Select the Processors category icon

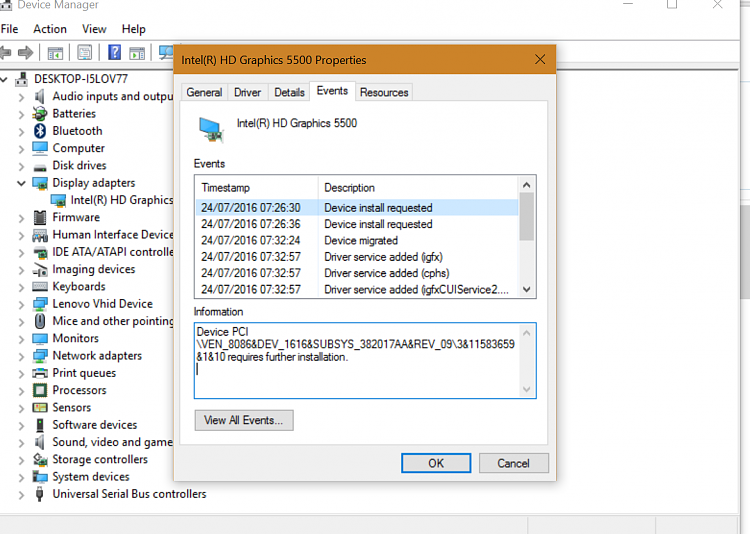40,390
